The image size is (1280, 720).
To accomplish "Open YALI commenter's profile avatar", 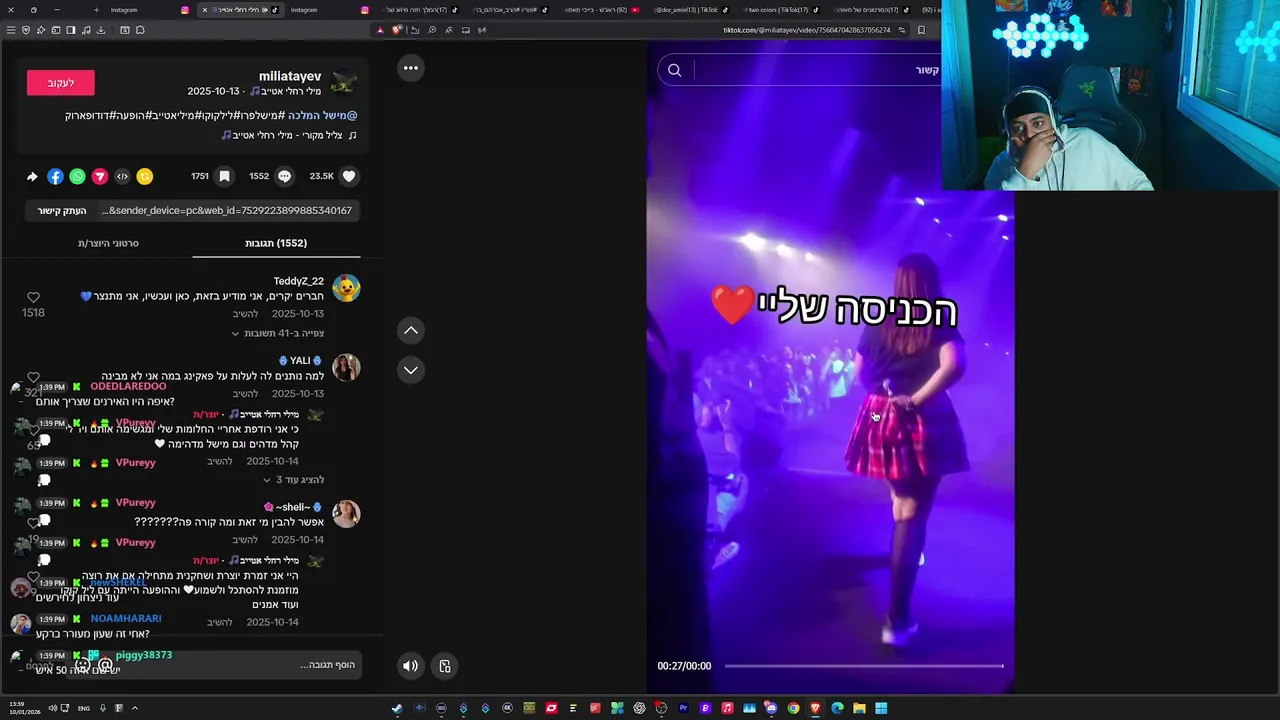I will (346, 368).
